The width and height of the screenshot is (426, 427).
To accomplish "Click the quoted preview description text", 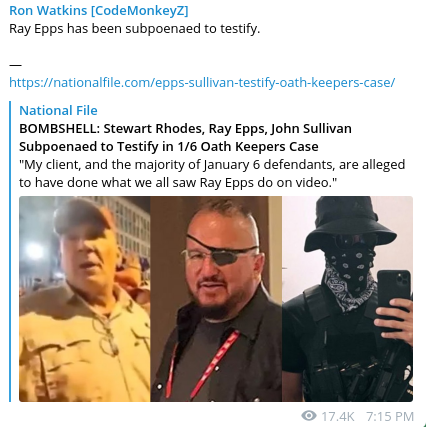I will coord(212,173).
